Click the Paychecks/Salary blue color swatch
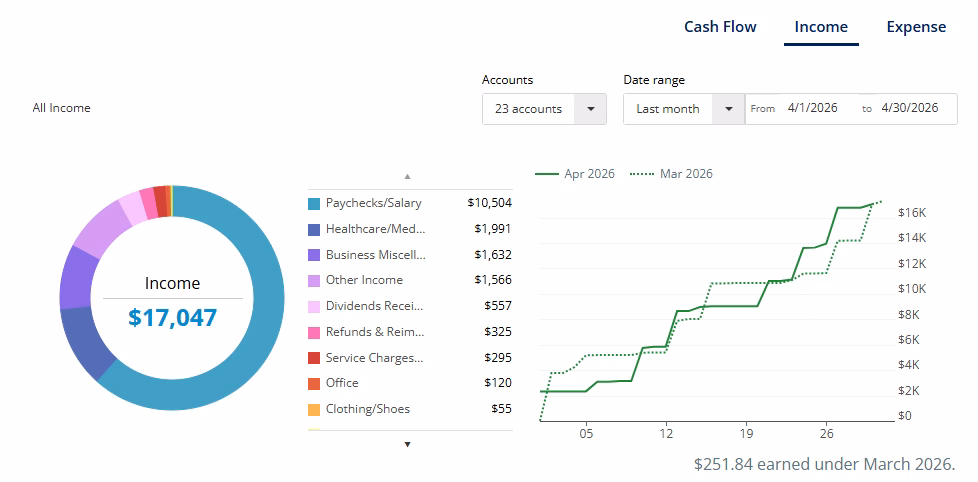 click(x=314, y=204)
